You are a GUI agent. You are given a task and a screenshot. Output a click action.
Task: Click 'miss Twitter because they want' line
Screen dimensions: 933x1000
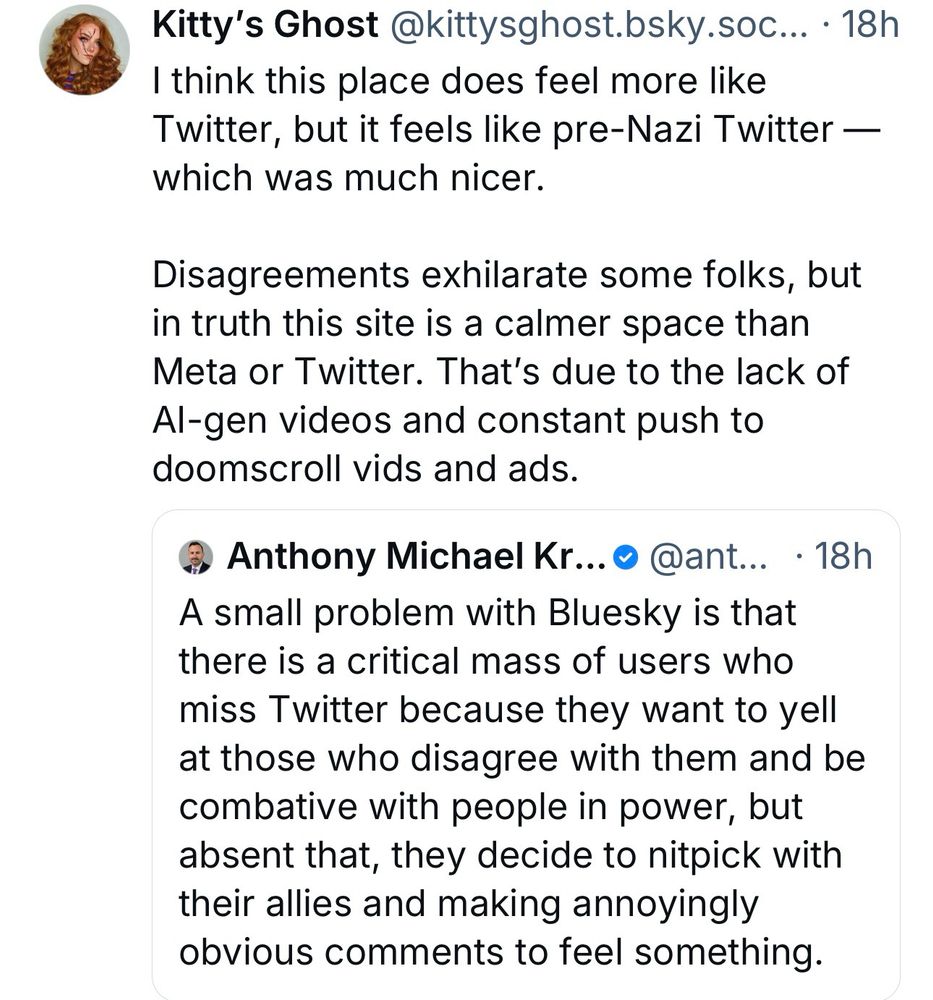pos(507,710)
